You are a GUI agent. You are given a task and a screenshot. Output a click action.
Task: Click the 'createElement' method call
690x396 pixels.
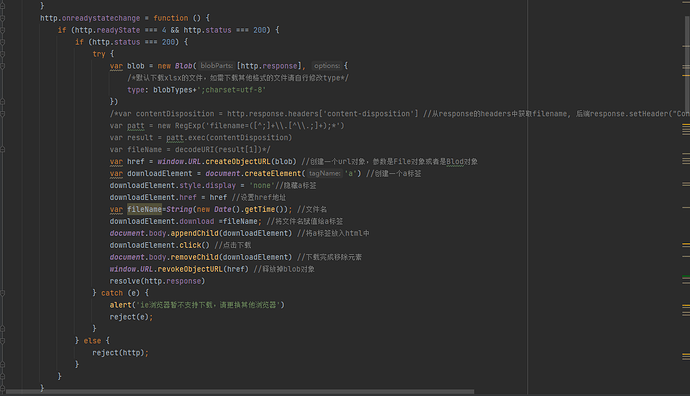(x=273, y=173)
